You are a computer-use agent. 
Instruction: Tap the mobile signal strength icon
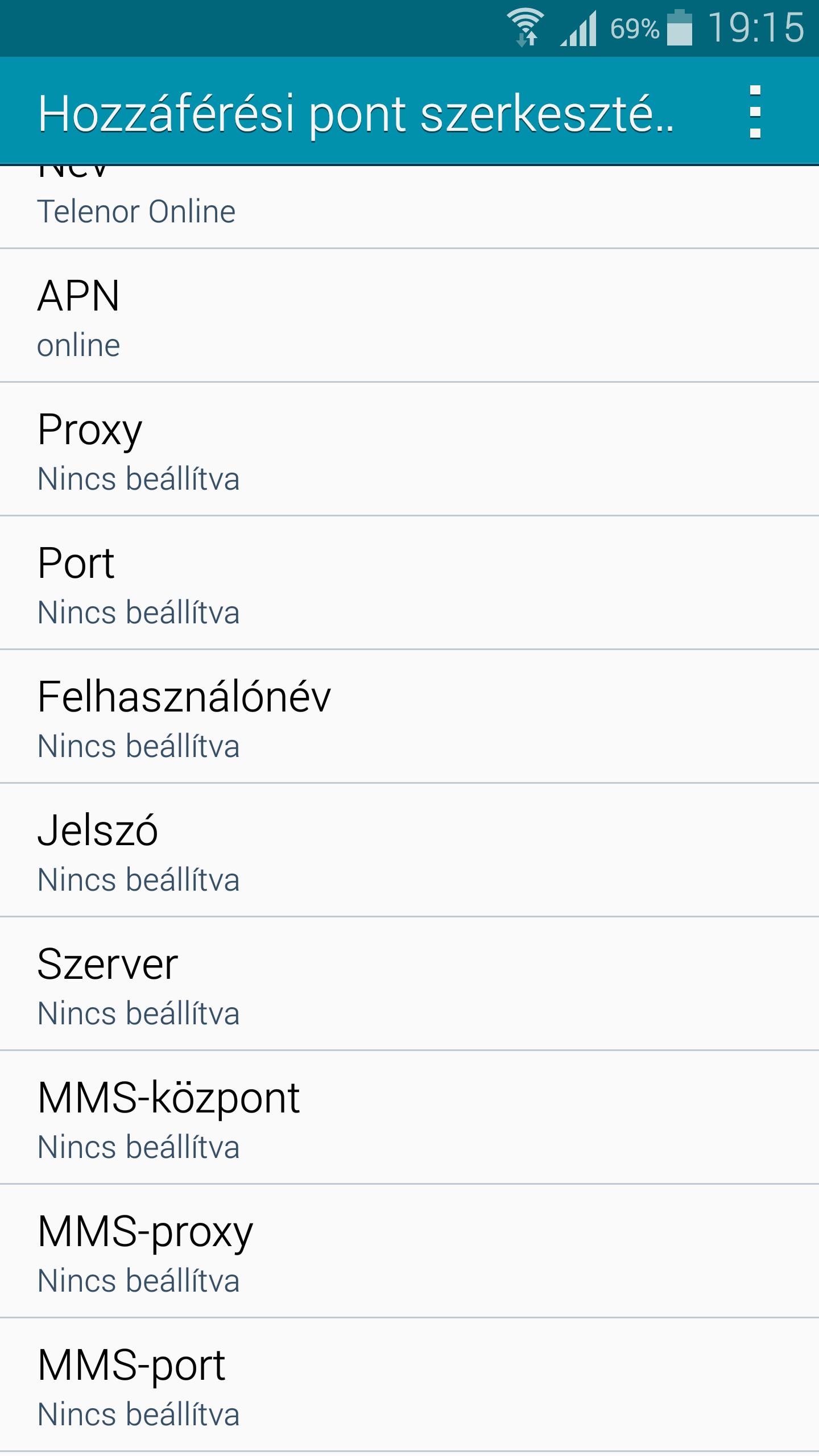[x=578, y=28]
